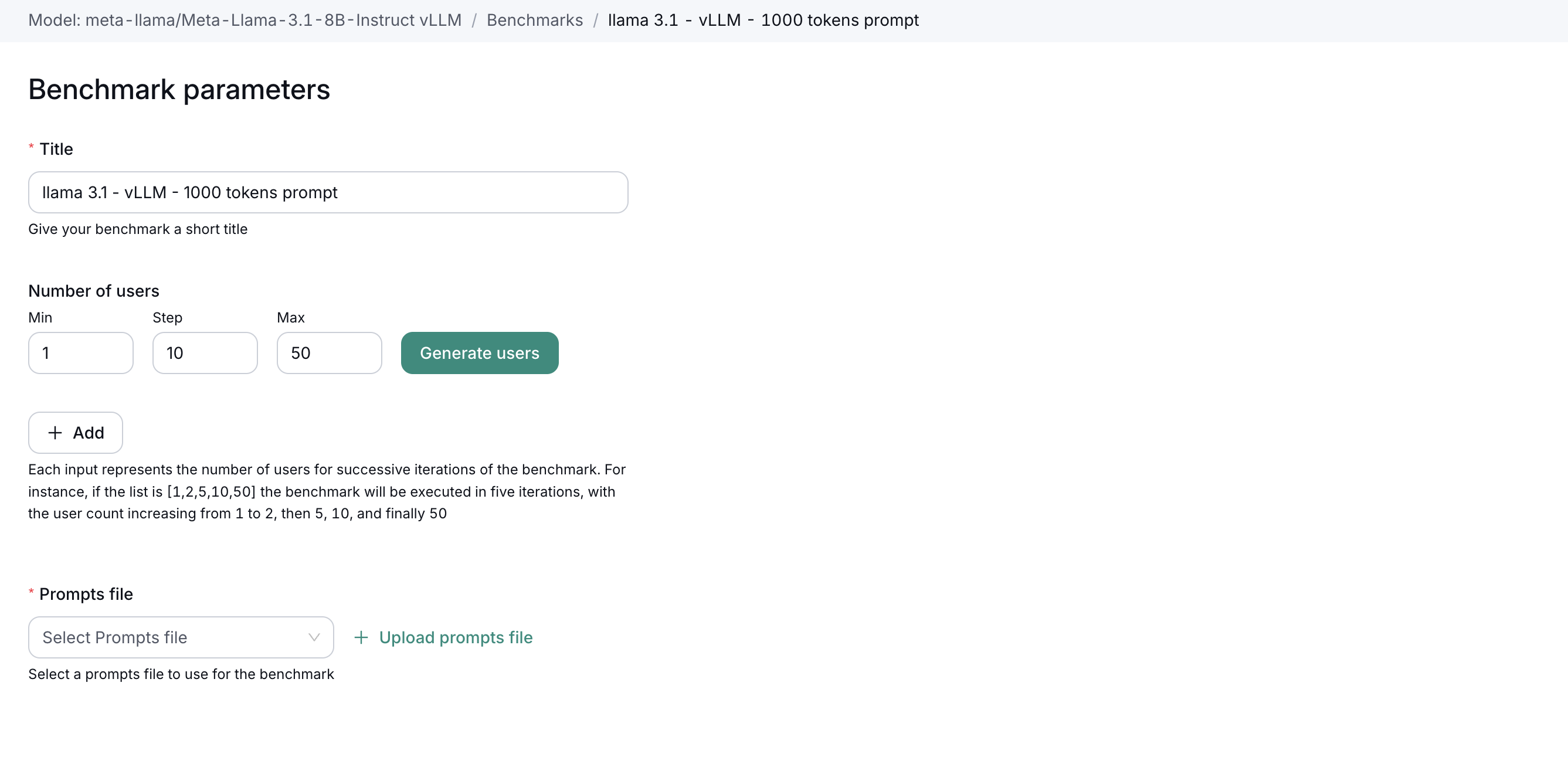Select the Step field showing 10
Viewport: 1568px width, 774px height.
point(205,353)
